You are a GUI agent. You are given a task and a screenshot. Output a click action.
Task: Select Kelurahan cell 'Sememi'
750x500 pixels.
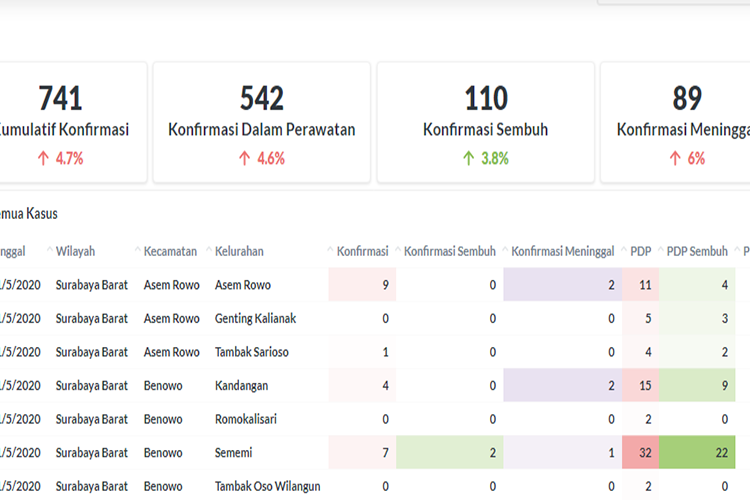[233, 453]
